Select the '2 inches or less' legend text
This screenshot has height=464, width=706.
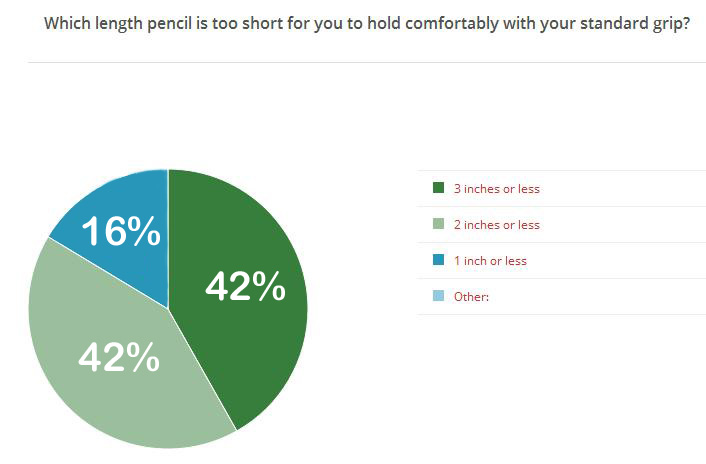tap(496, 224)
